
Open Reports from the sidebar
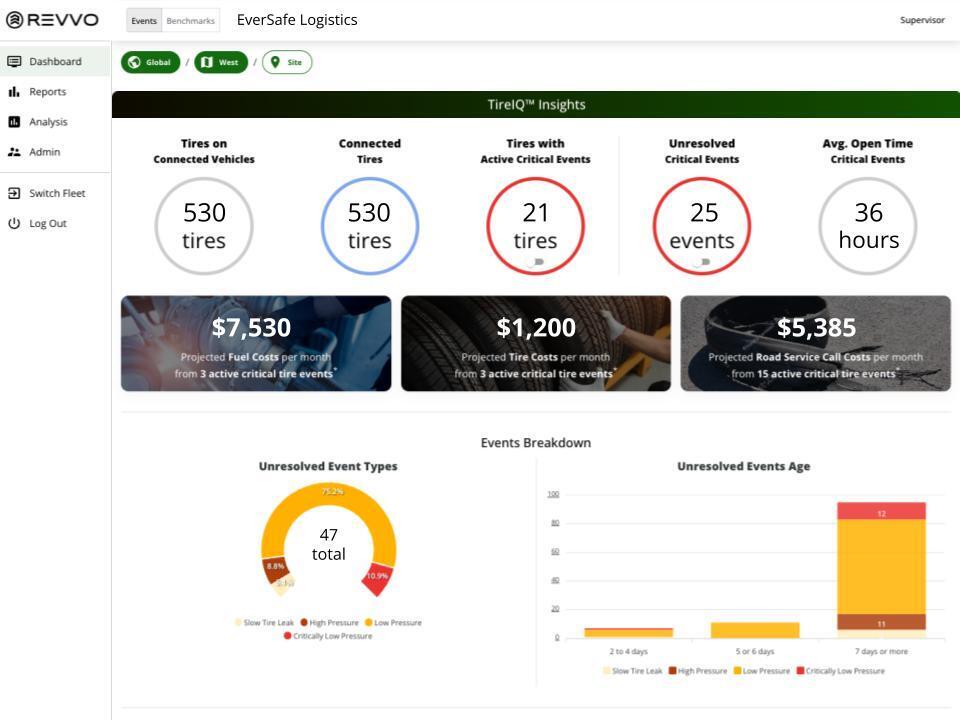coord(47,92)
